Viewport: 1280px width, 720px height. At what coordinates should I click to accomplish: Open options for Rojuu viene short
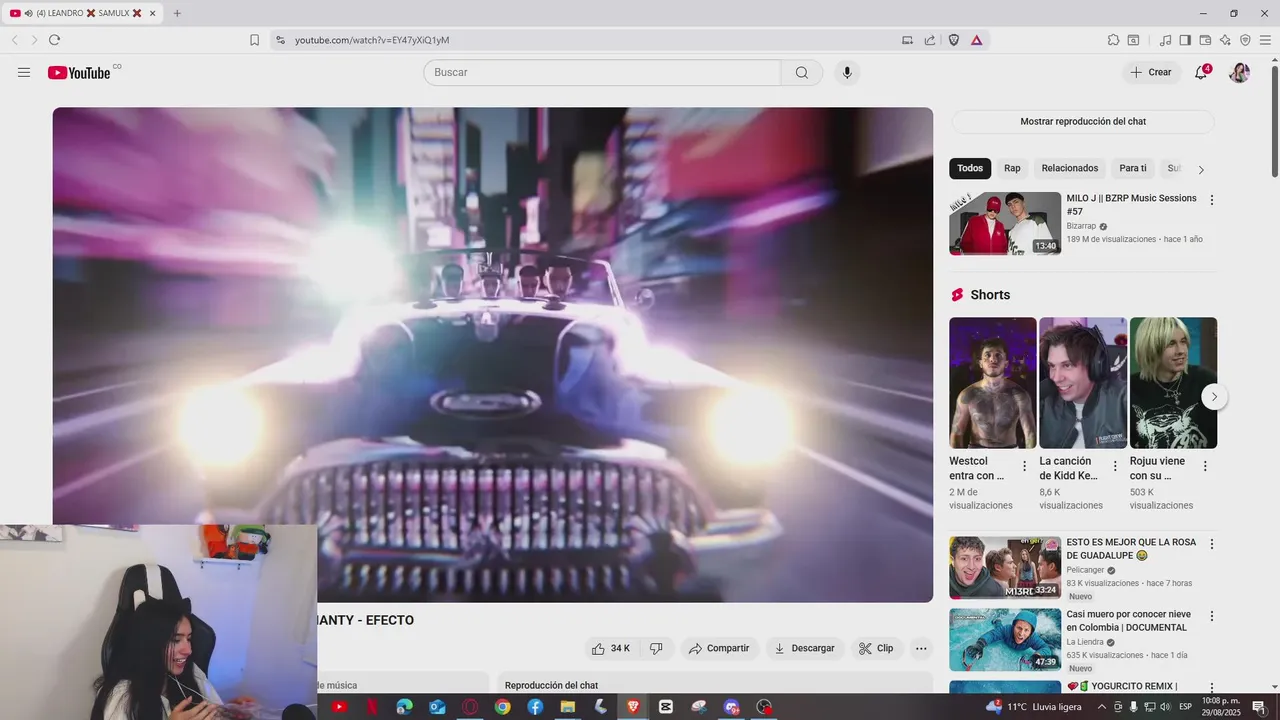pos(1205,466)
